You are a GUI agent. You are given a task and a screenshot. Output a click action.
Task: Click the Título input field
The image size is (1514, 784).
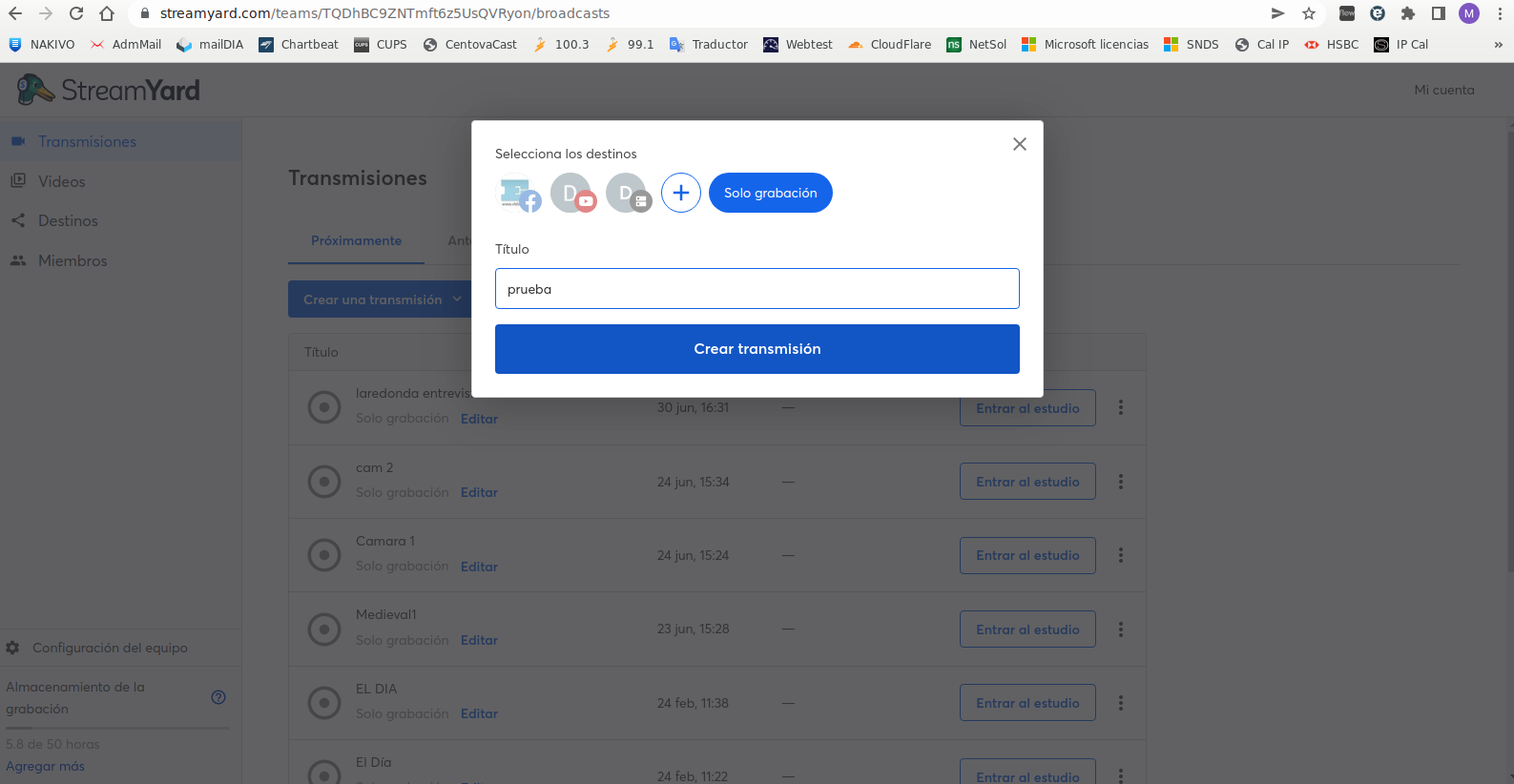pyautogui.click(x=757, y=289)
